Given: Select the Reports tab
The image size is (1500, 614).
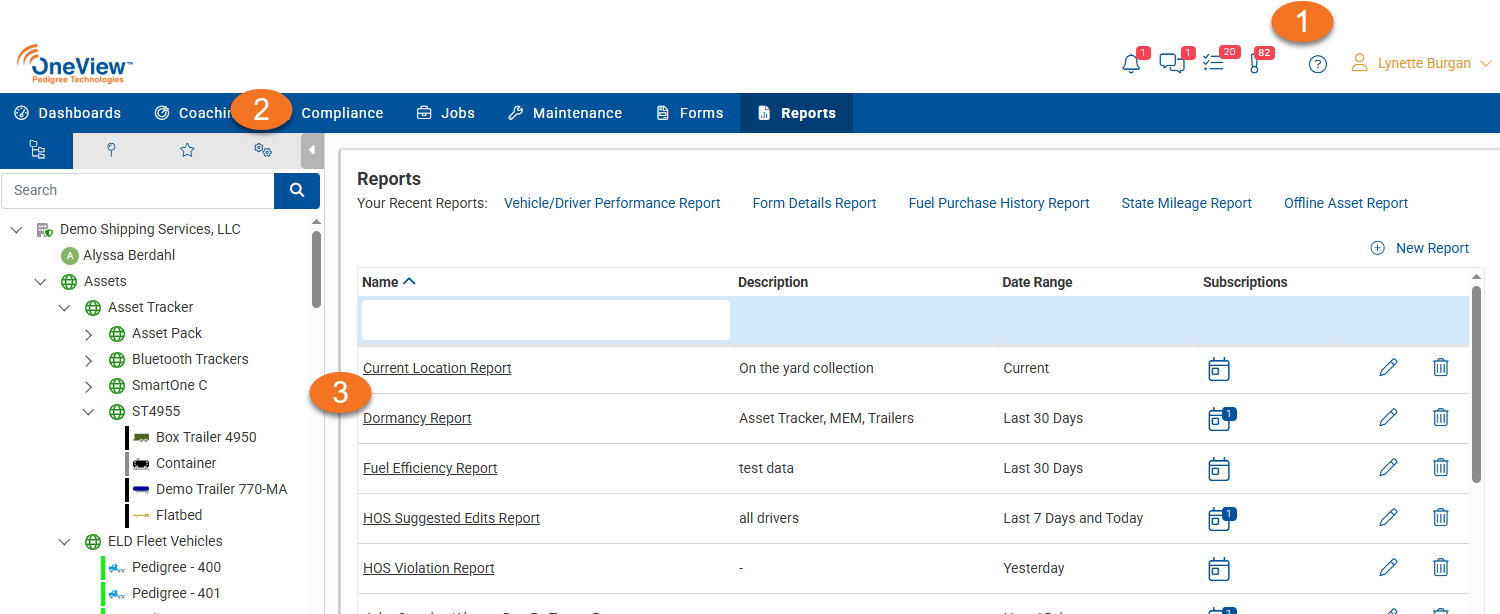Looking at the screenshot, I should click(797, 113).
